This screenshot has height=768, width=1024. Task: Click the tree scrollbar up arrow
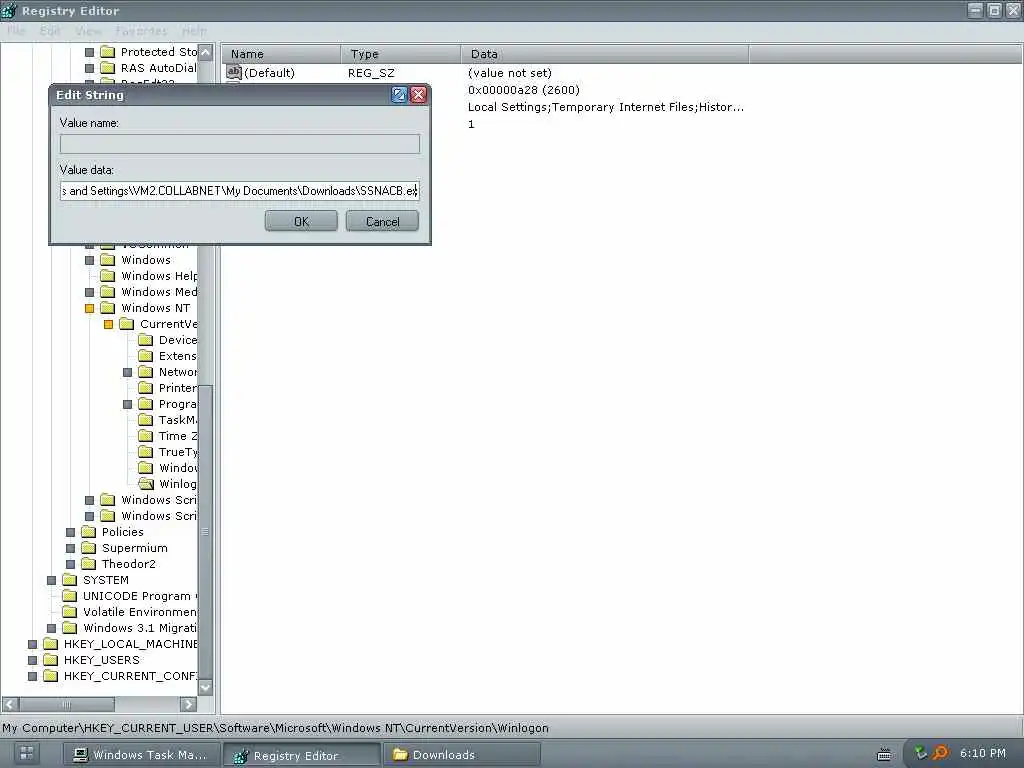(x=205, y=52)
